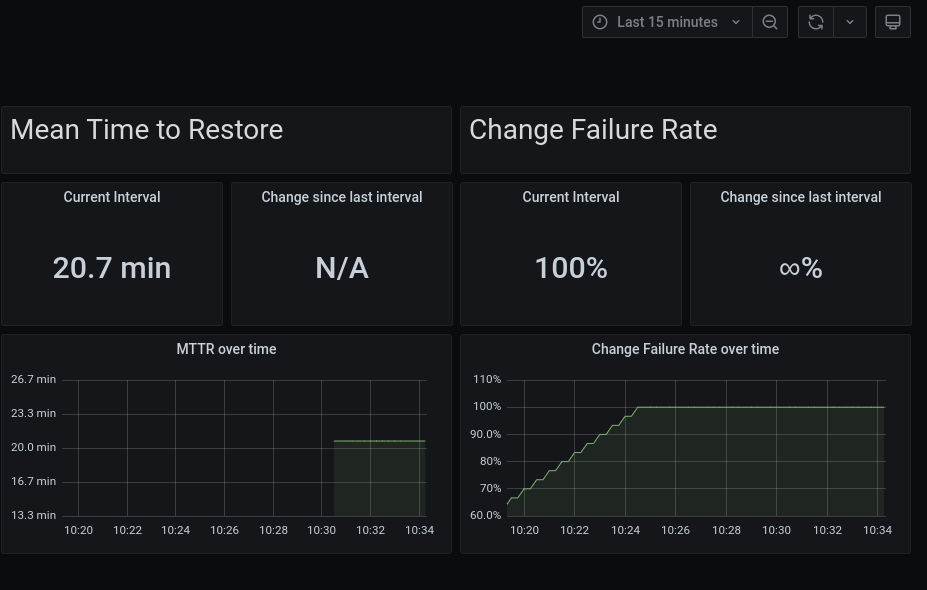This screenshot has width=927, height=590.
Task: Click the 110% axis label
Action: tap(487, 380)
